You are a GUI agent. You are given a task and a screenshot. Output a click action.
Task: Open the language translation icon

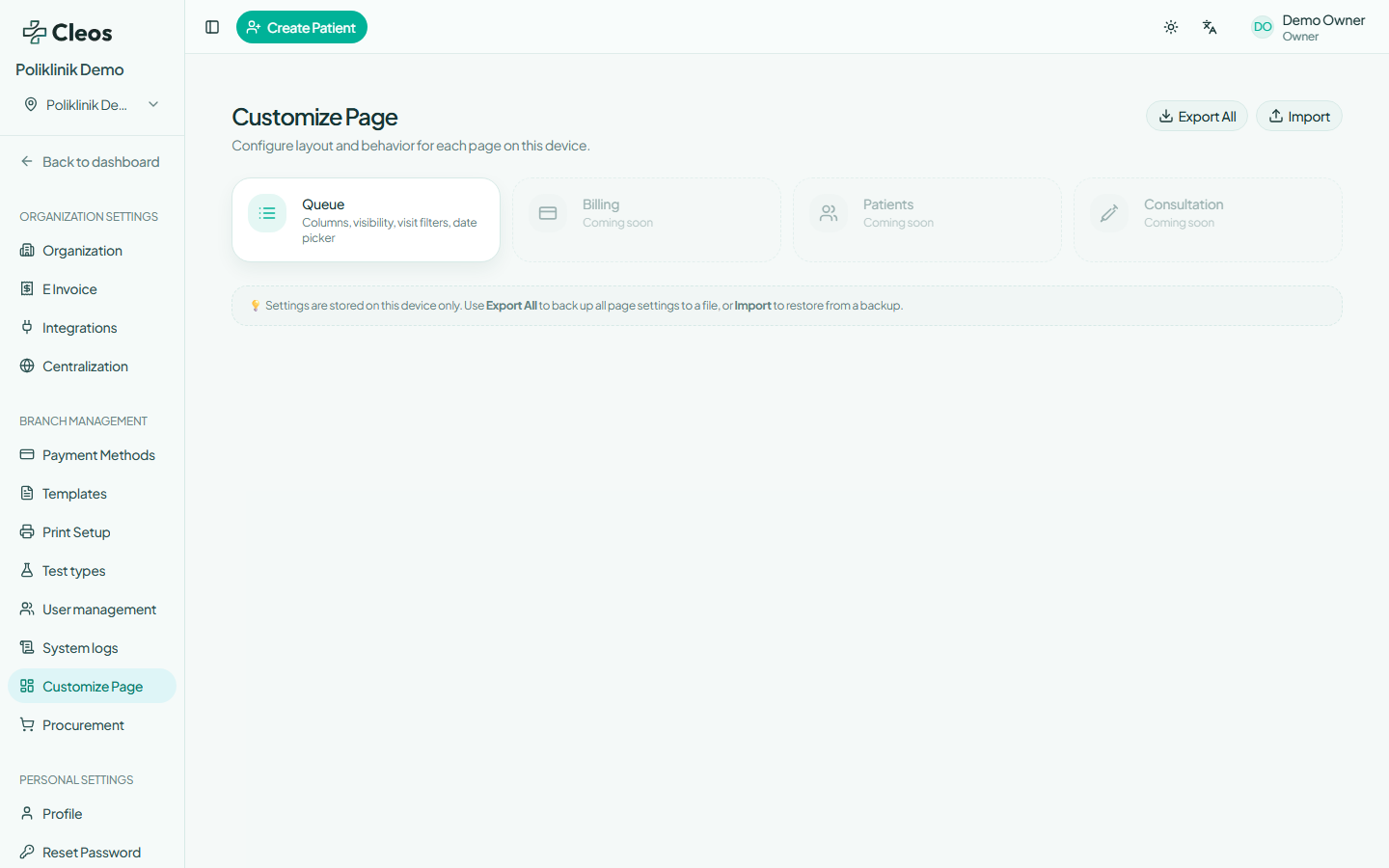tap(1210, 27)
